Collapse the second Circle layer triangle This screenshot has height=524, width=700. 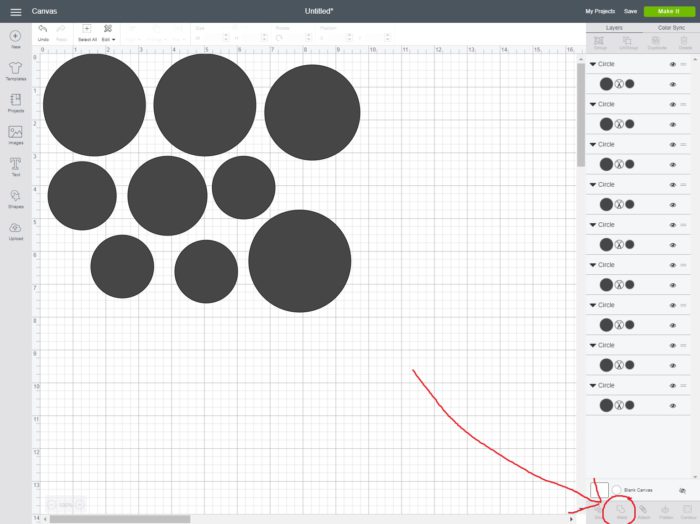coord(593,104)
